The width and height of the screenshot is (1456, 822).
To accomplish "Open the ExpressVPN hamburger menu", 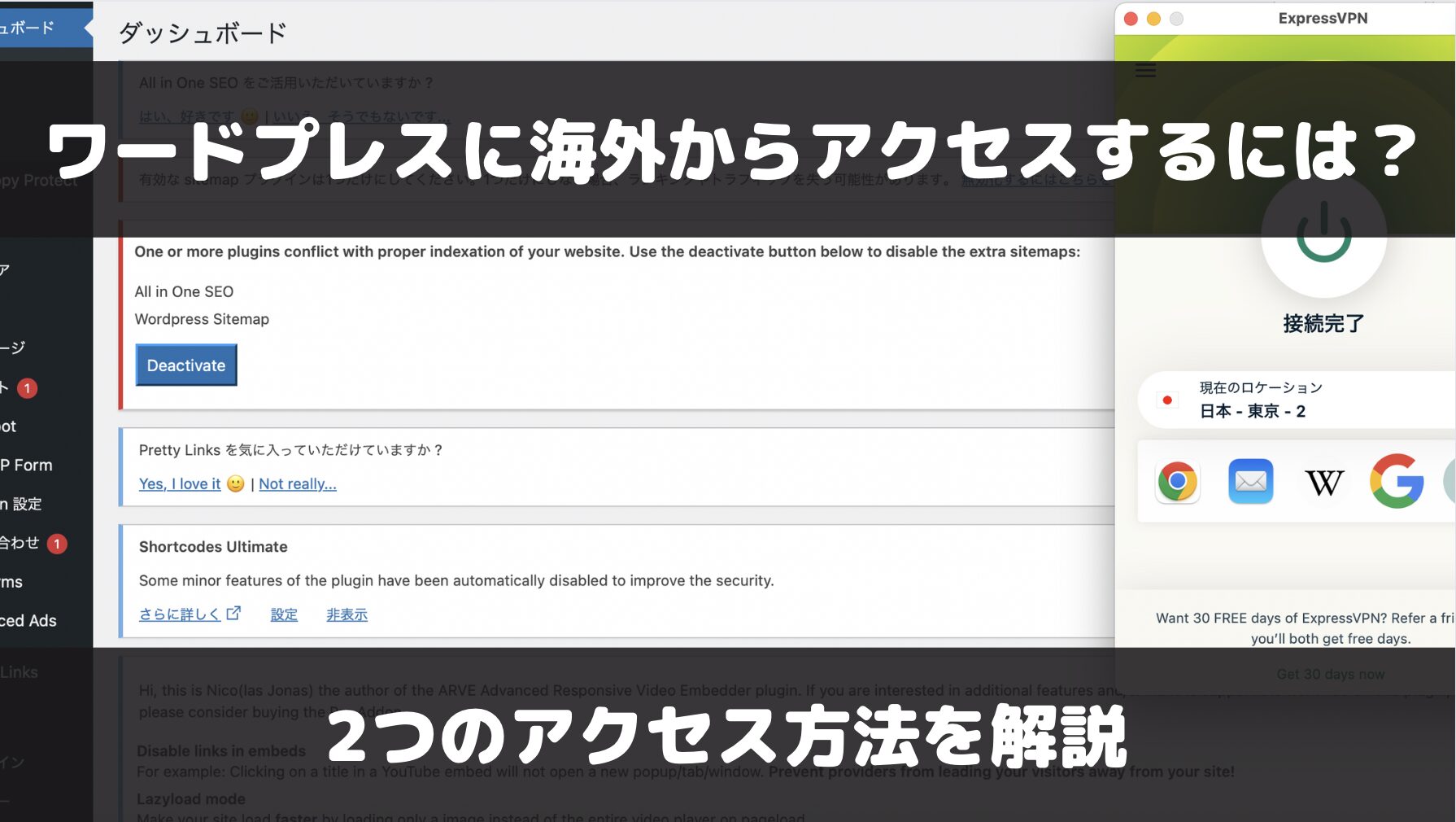I will pos(1145,71).
